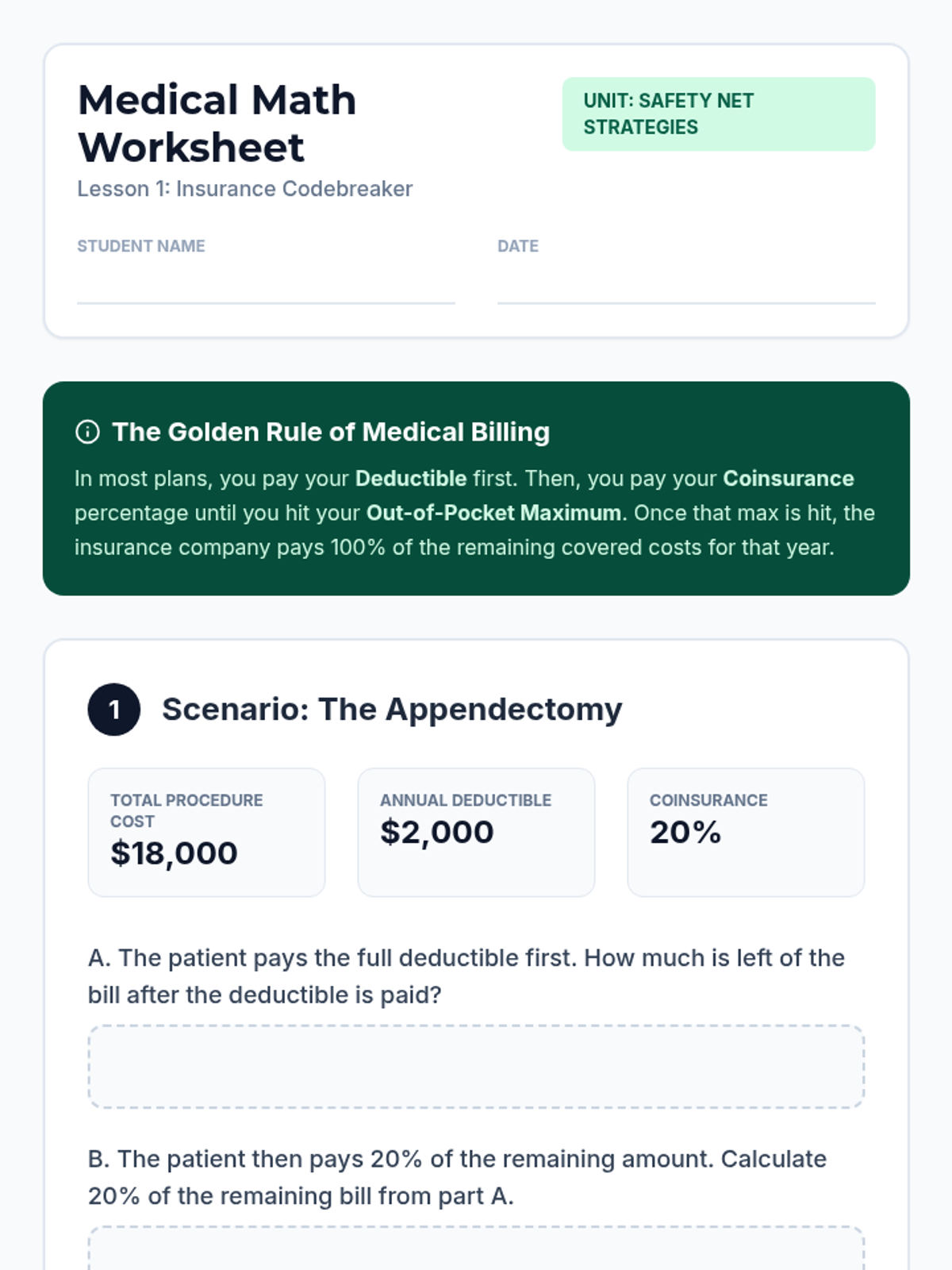Click the bold word Deductible in the banner
Image resolution: width=952 pixels, height=1270 pixels.
tap(410, 479)
